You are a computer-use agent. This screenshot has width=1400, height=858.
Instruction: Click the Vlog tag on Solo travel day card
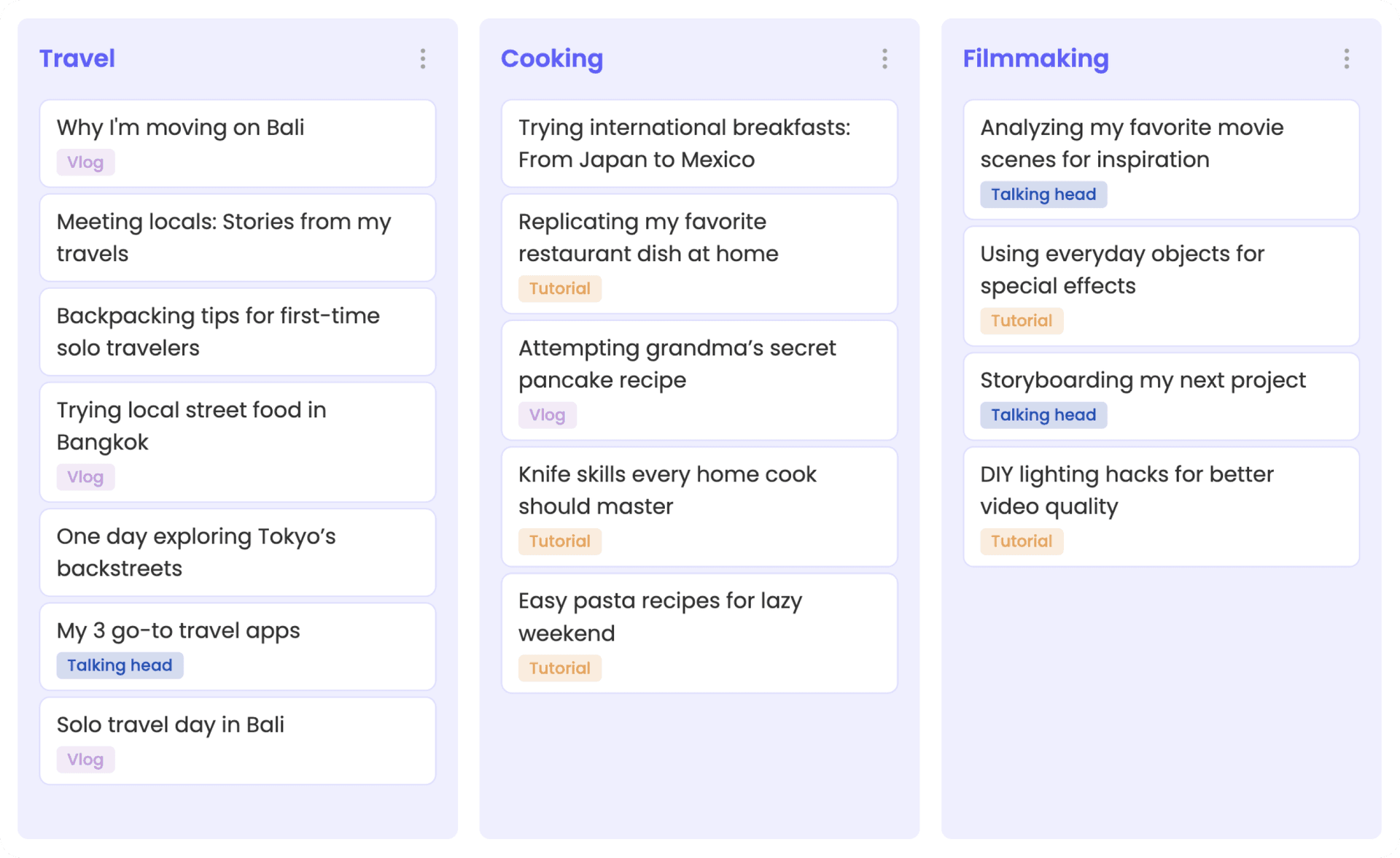tap(85, 760)
